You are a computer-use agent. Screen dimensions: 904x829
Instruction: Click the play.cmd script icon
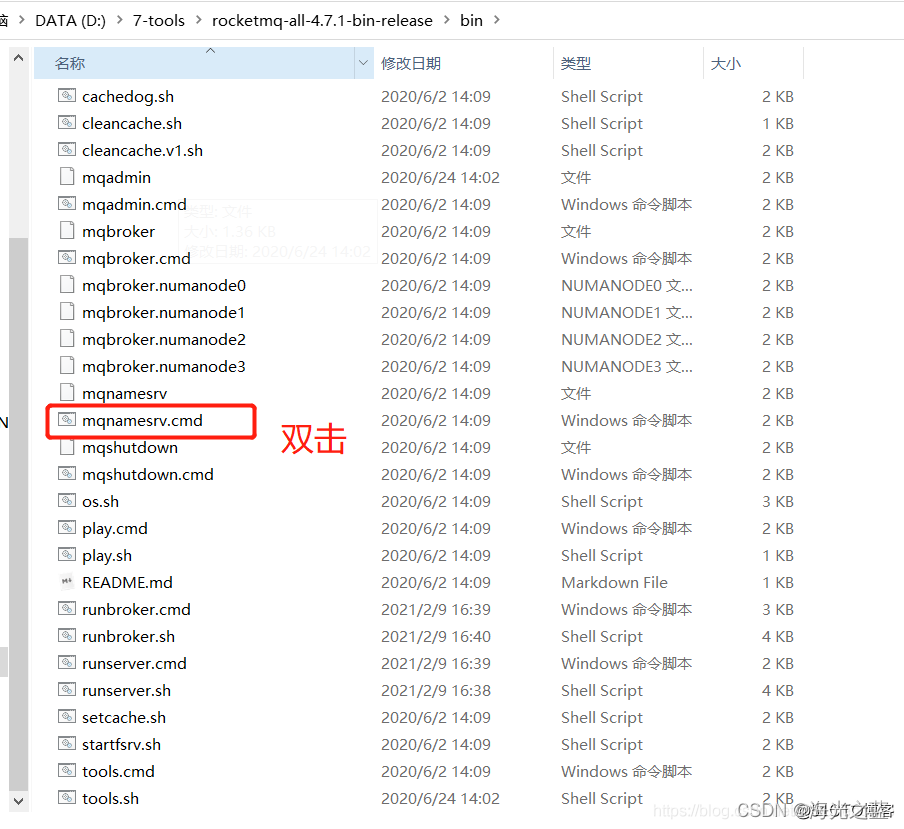point(67,527)
